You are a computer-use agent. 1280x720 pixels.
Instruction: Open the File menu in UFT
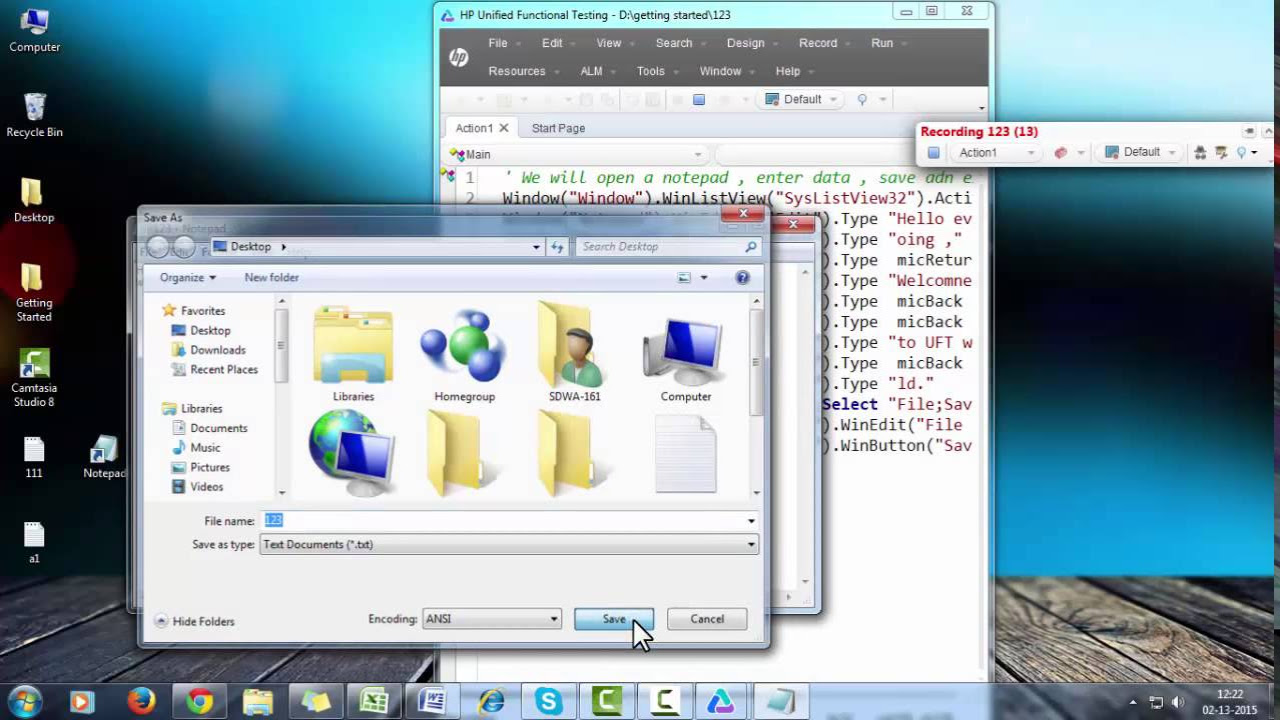(x=498, y=43)
